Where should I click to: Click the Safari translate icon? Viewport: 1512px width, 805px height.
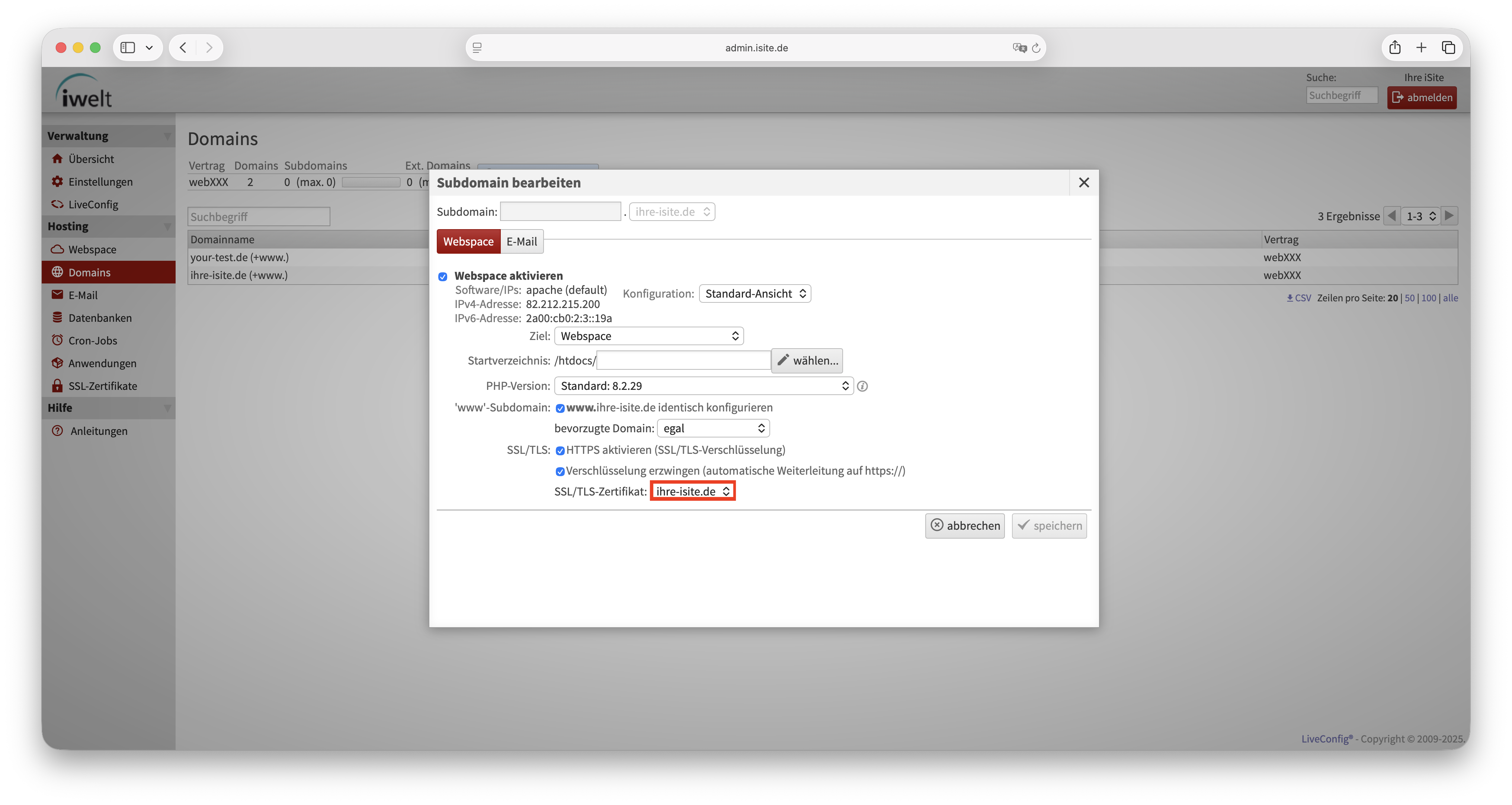point(1019,48)
